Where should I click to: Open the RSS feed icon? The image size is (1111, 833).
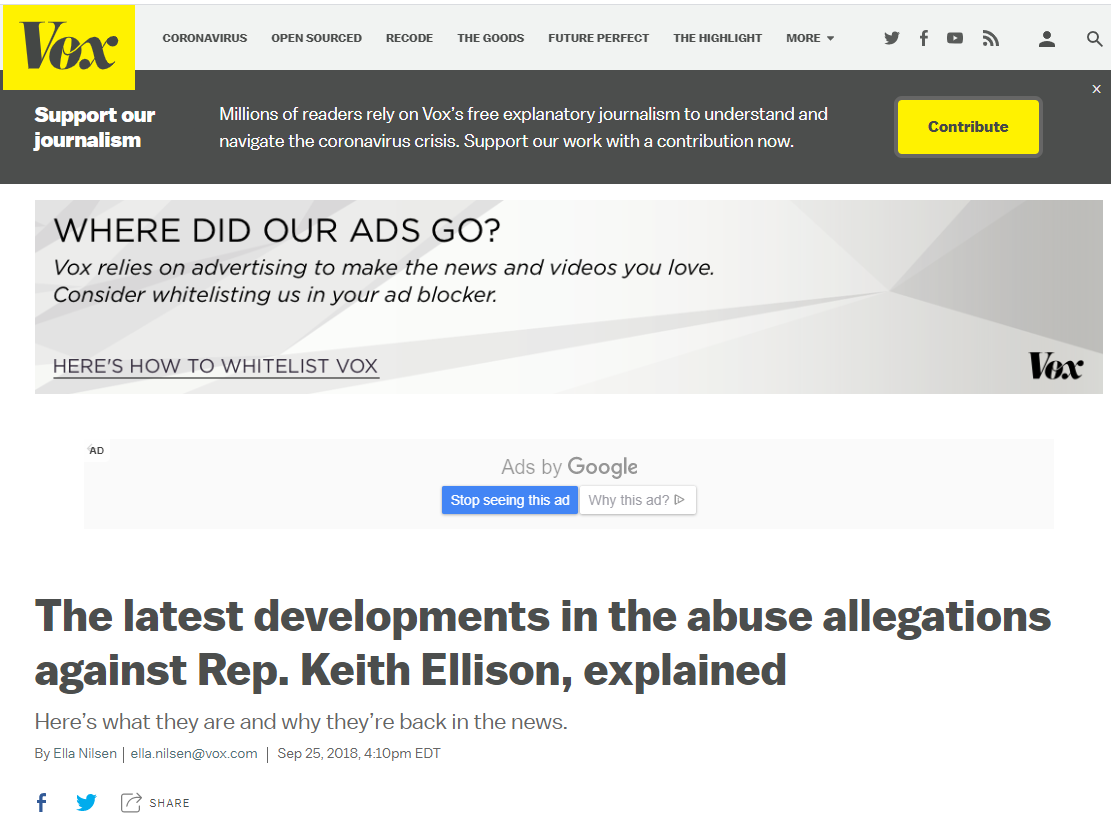[991, 38]
